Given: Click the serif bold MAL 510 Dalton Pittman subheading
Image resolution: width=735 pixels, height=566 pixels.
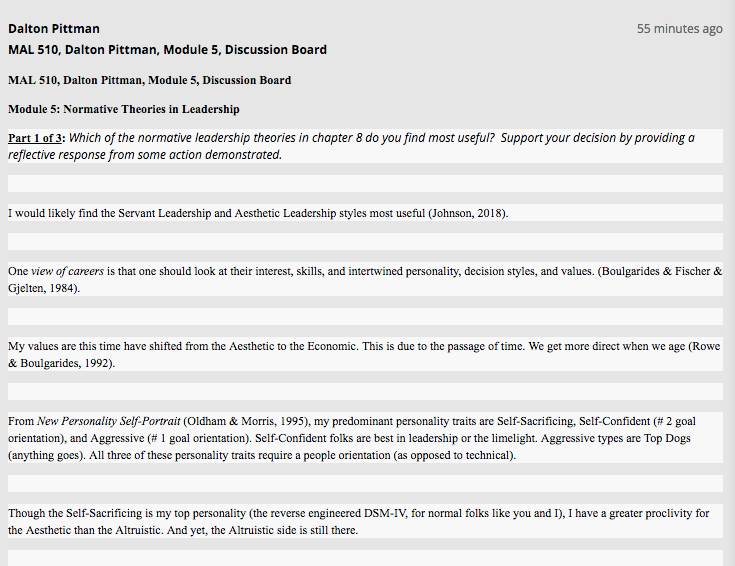Looking at the screenshot, I should pyautogui.click(x=150, y=80).
